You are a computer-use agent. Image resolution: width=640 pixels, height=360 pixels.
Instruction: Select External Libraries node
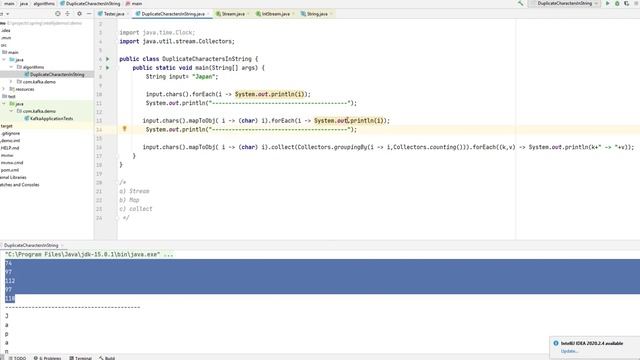point(13,177)
